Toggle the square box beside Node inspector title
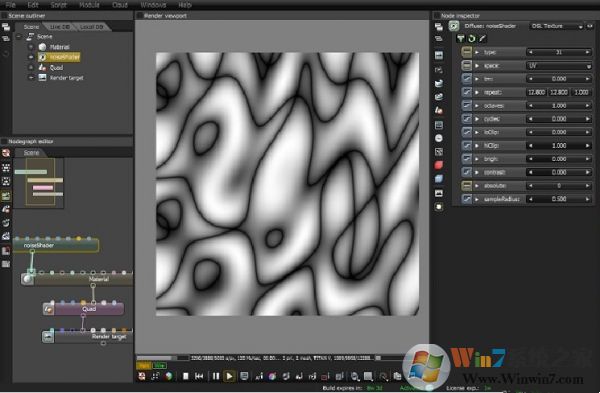 point(437,16)
